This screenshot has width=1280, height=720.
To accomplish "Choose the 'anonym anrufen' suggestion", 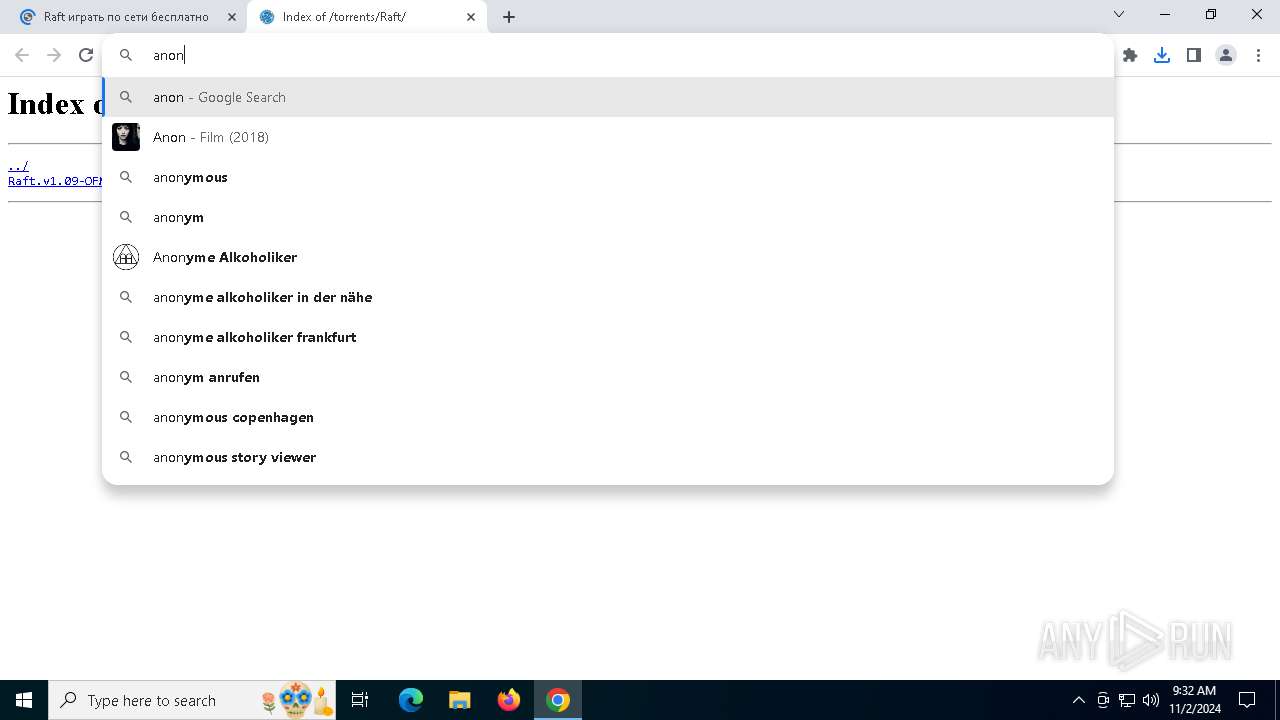I will click(x=608, y=377).
